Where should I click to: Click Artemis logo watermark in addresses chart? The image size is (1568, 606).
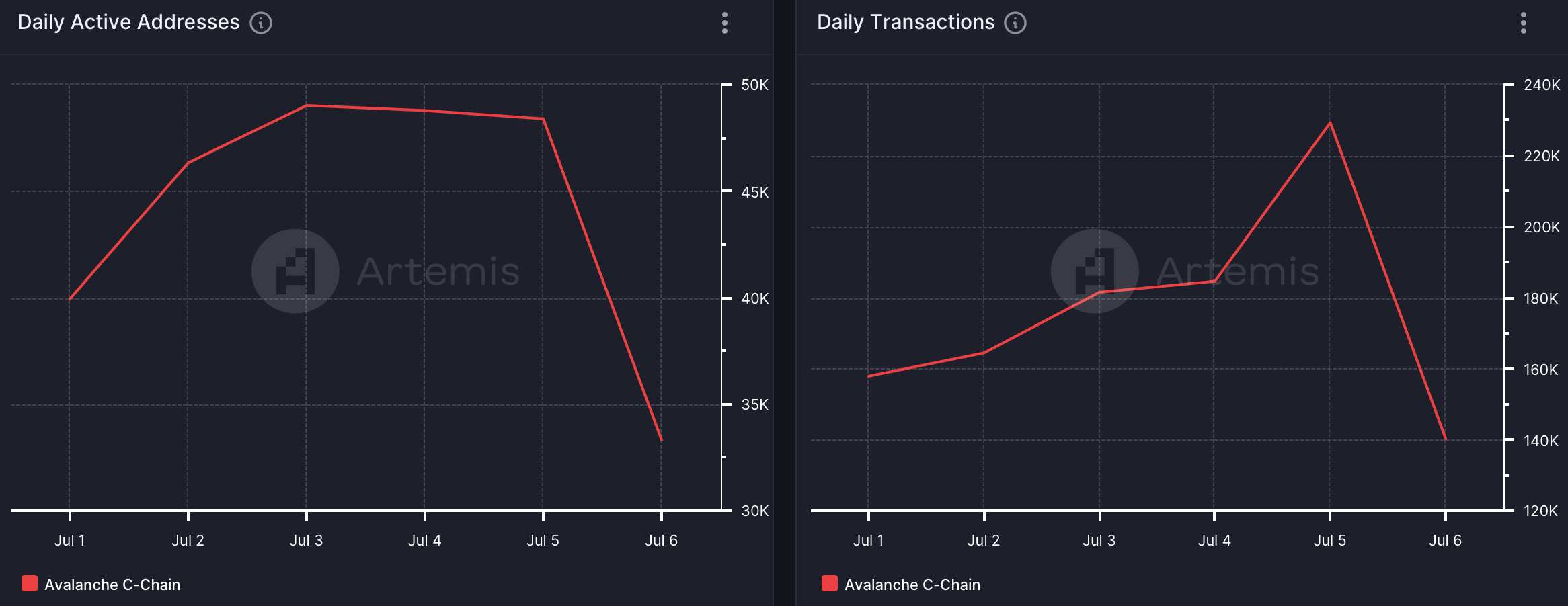click(295, 271)
